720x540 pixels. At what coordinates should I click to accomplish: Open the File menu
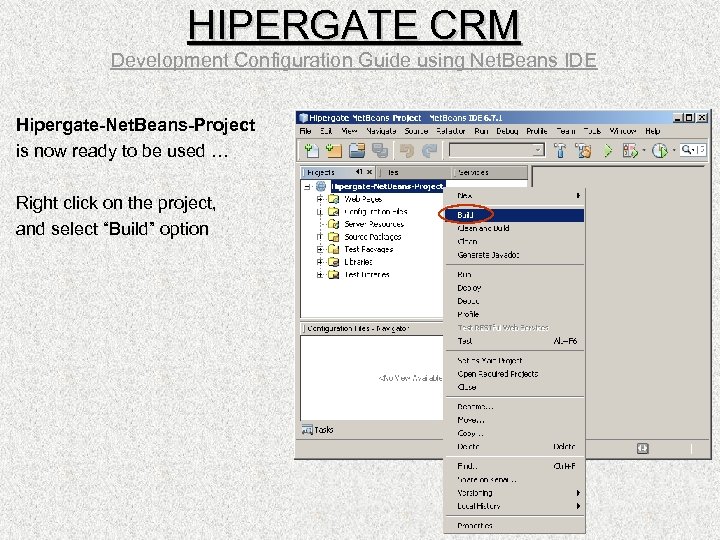305,131
